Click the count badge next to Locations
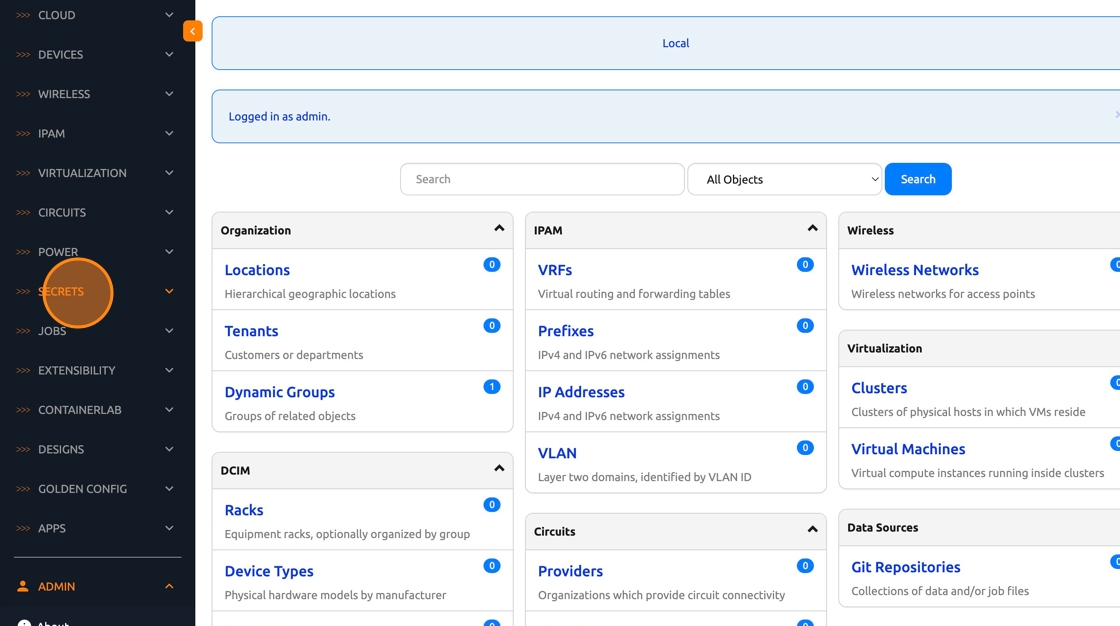The height and width of the screenshot is (626, 1120). click(491, 265)
